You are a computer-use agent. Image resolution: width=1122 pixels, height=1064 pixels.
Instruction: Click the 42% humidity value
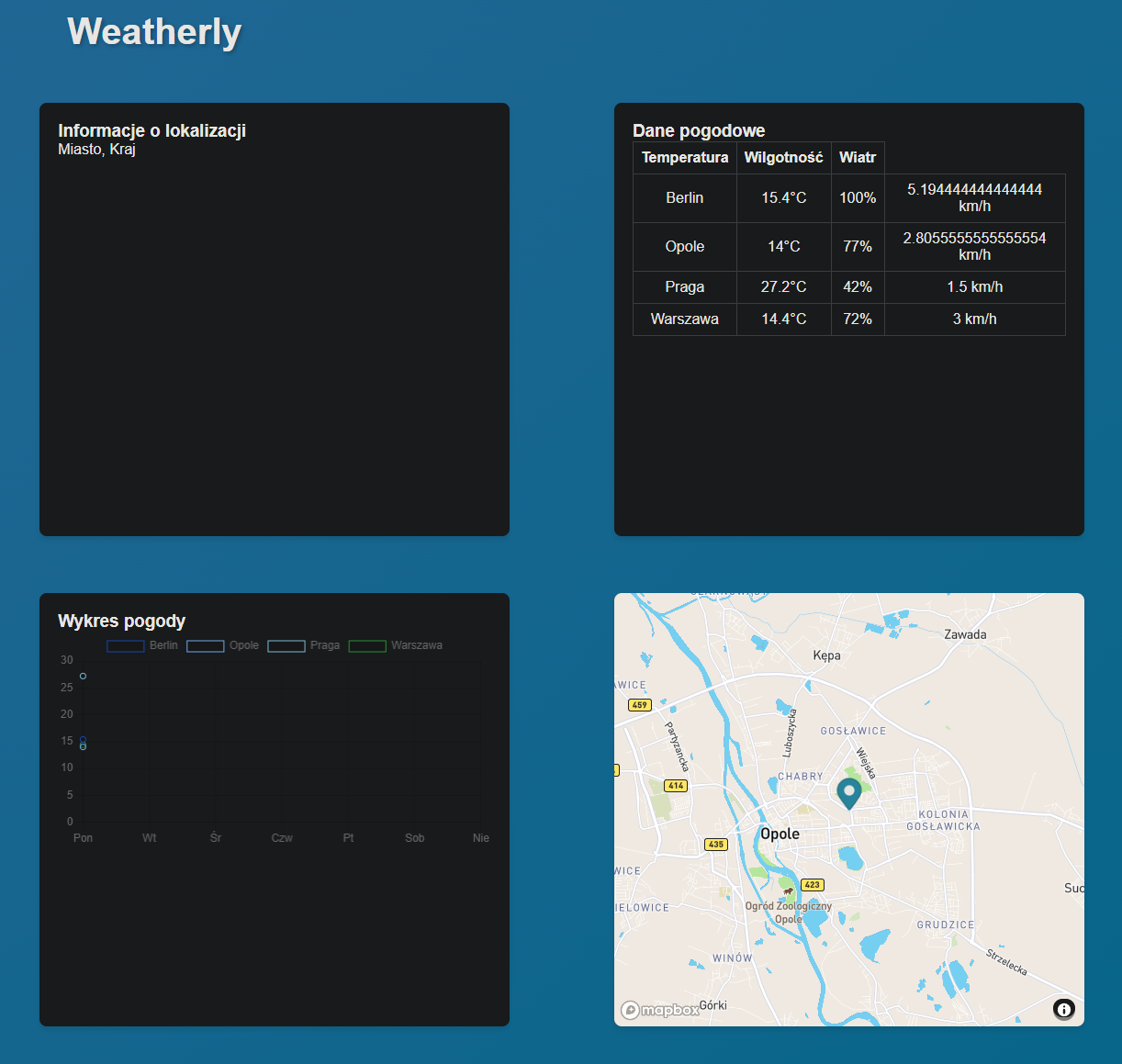[858, 287]
